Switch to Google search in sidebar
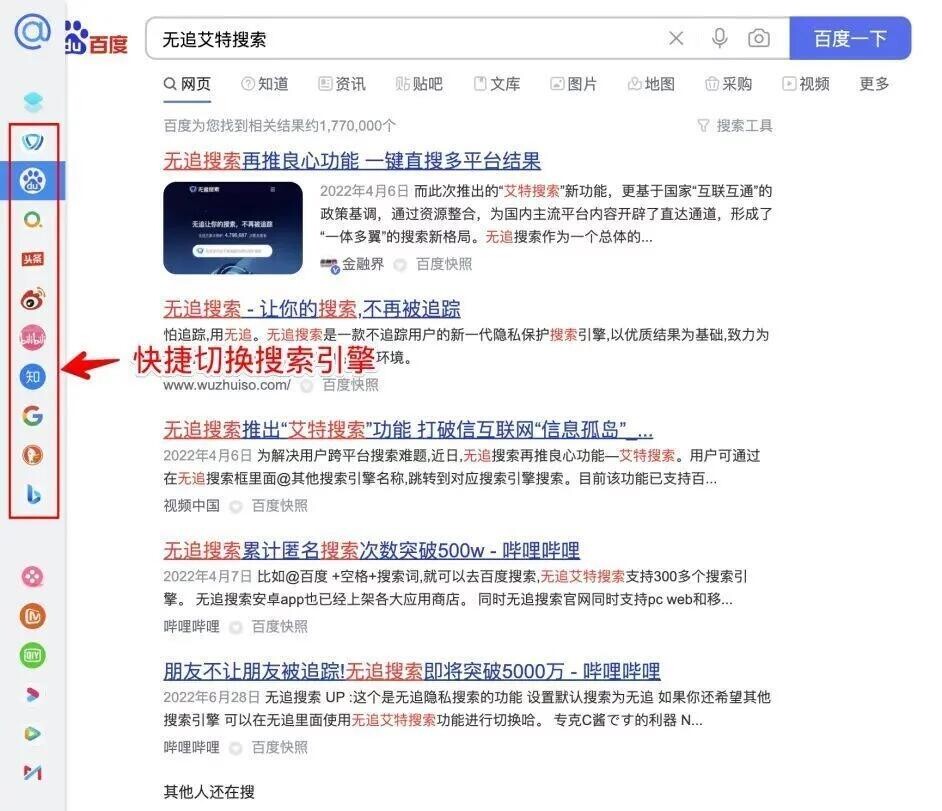The height and width of the screenshot is (811, 942). [32, 416]
